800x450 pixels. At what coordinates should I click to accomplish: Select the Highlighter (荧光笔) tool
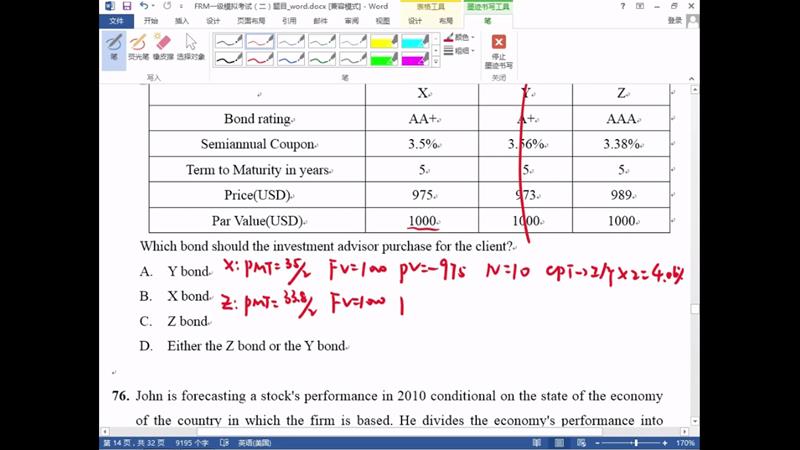tap(138, 47)
